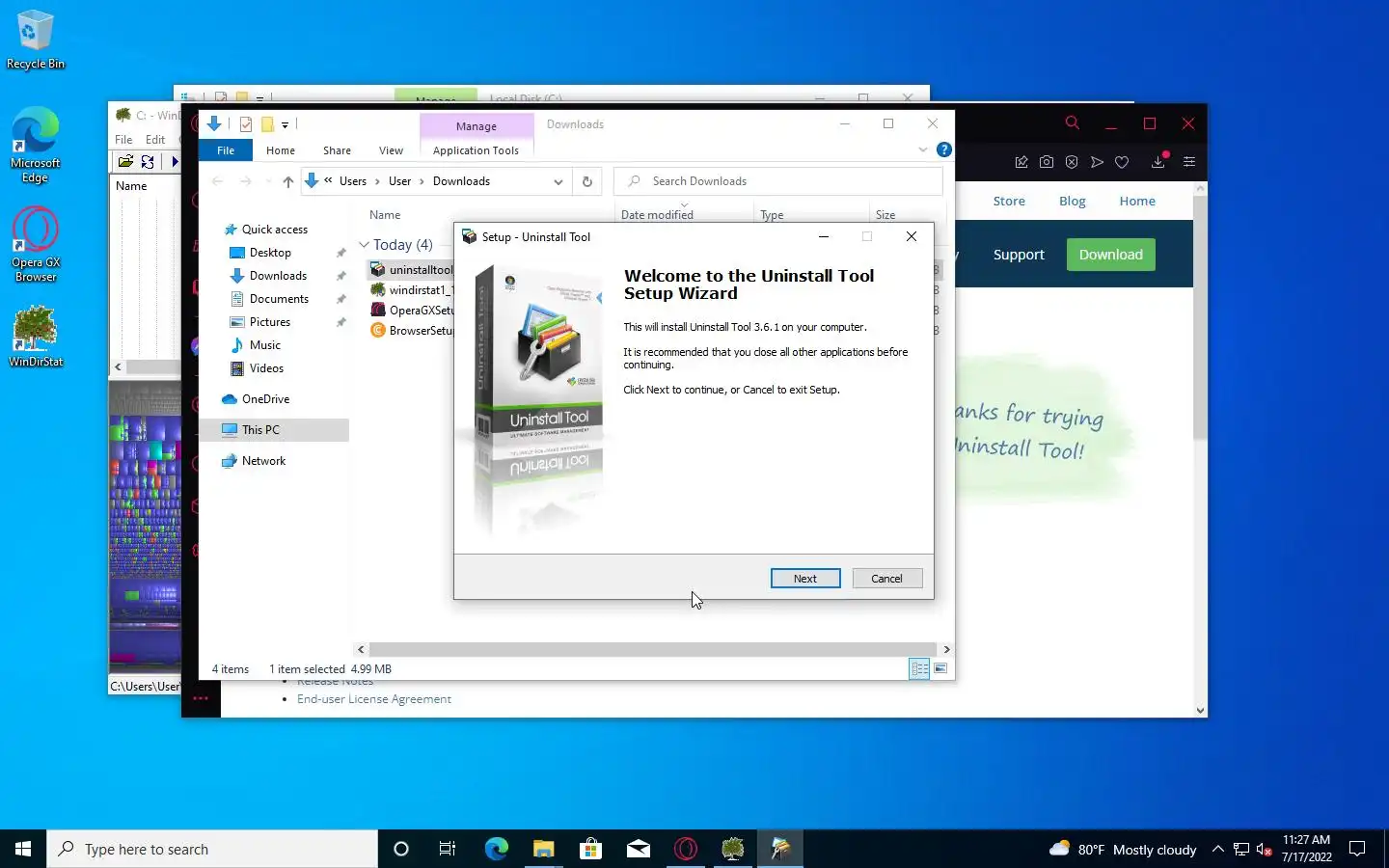Switch to details view icon
This screenshot has height=868, width=1389.
[919, 668]
